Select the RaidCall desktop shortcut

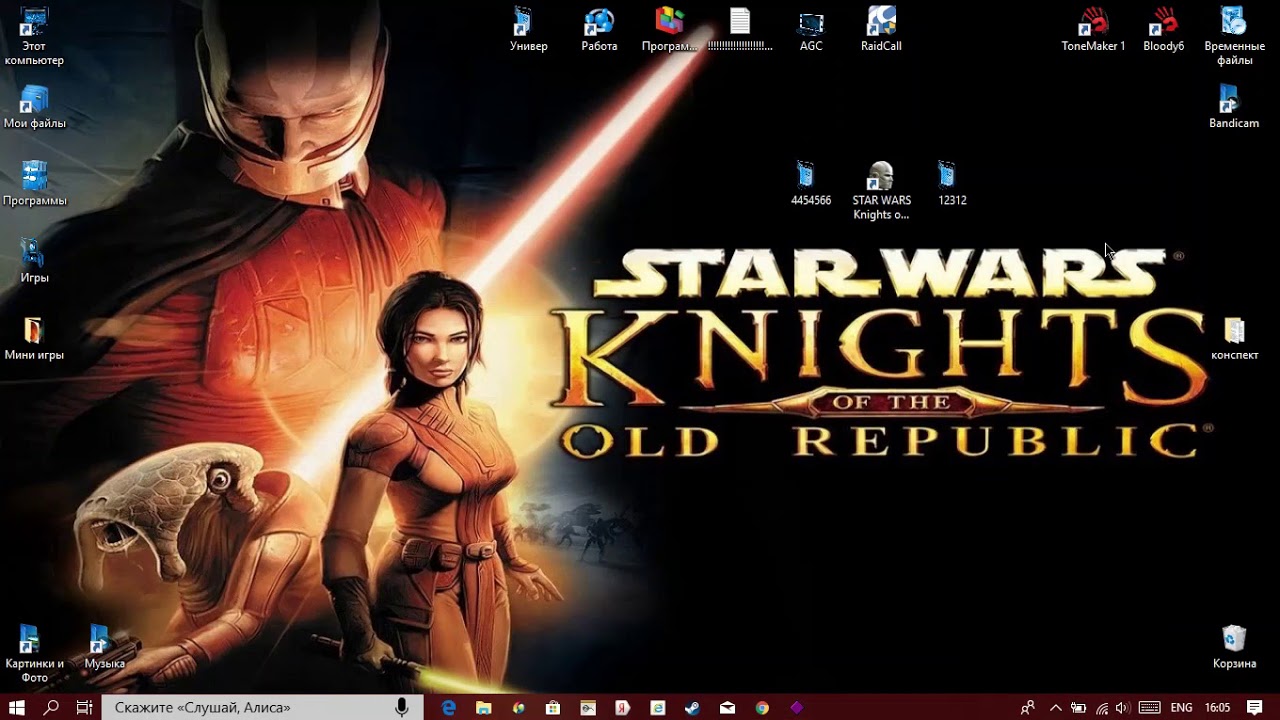(881, 29)
